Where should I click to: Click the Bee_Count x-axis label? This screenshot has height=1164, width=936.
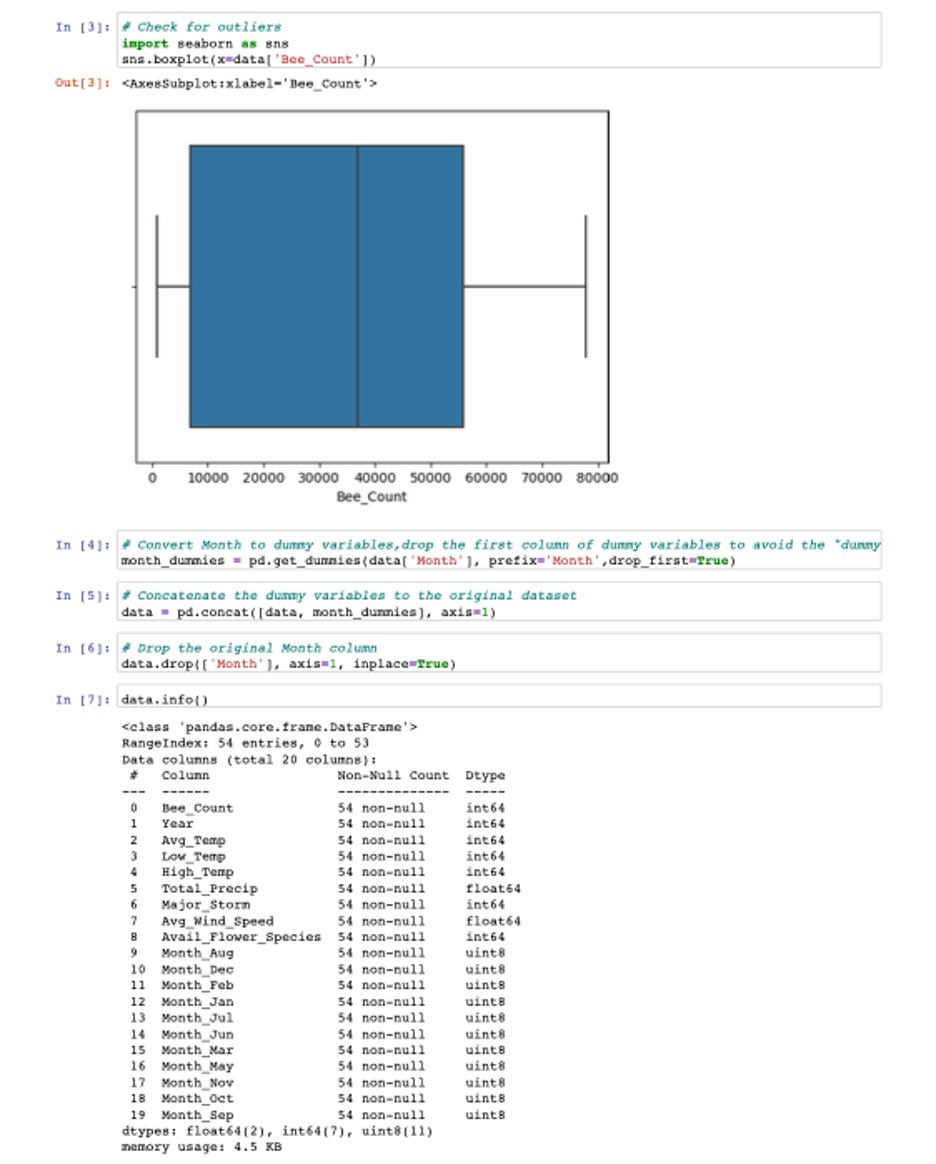[x=371, y=497]
